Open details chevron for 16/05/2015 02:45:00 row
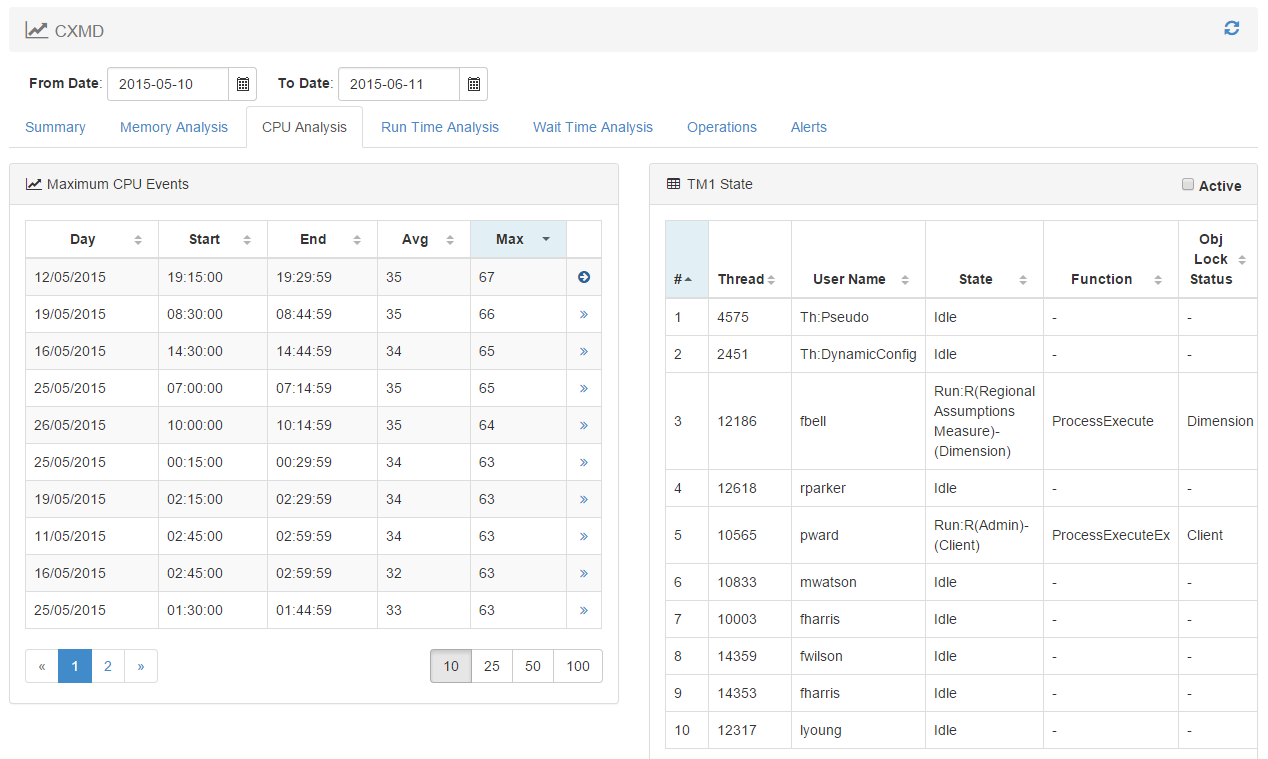This screenshot has height=759, width=1268. click(x=584, y=573)
